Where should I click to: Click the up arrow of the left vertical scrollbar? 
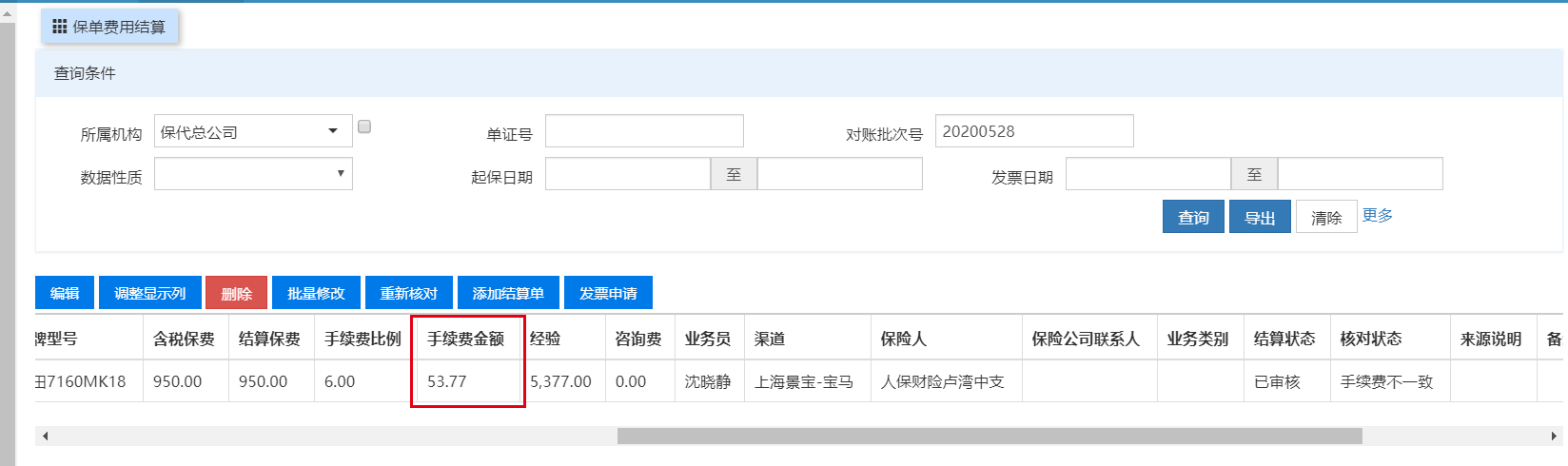coord(8,14)
